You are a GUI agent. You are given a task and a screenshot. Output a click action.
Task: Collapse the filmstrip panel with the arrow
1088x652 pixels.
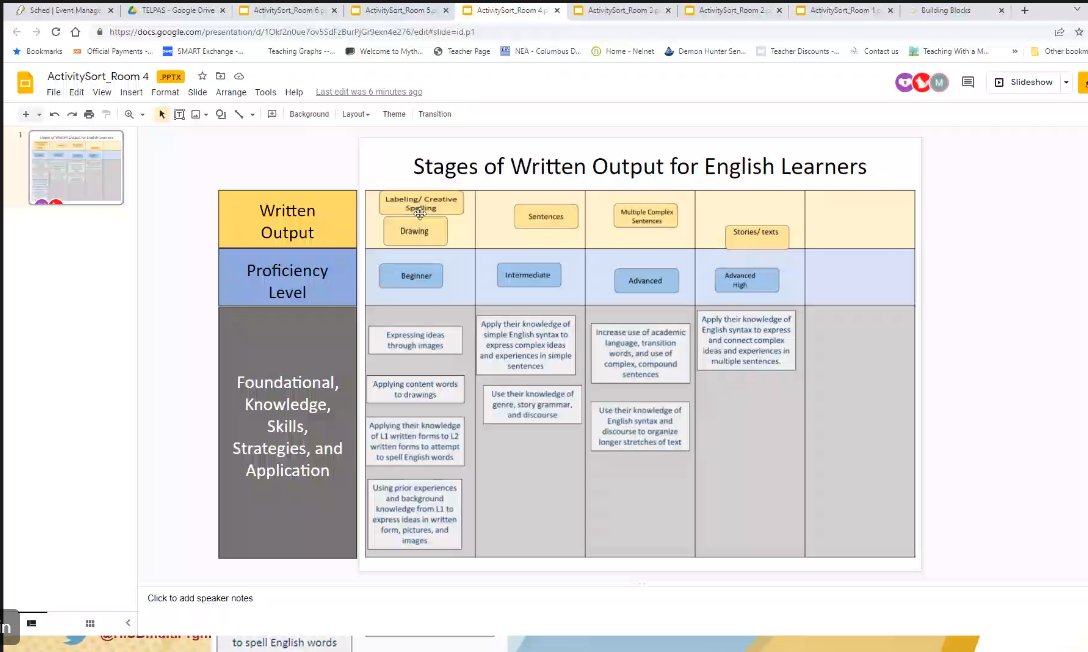tap(128, 623)
